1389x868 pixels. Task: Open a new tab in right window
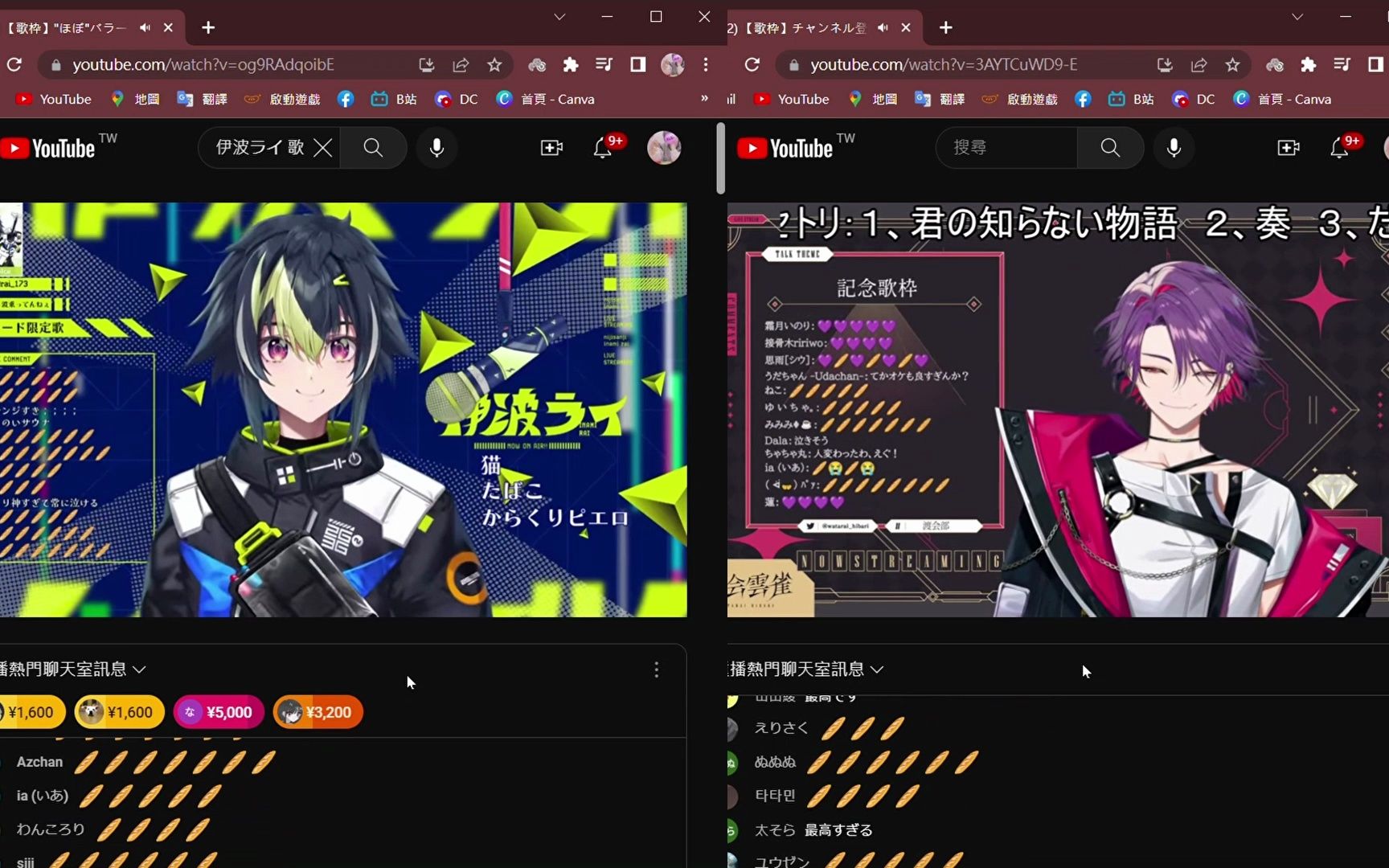(x=946, y=27)
